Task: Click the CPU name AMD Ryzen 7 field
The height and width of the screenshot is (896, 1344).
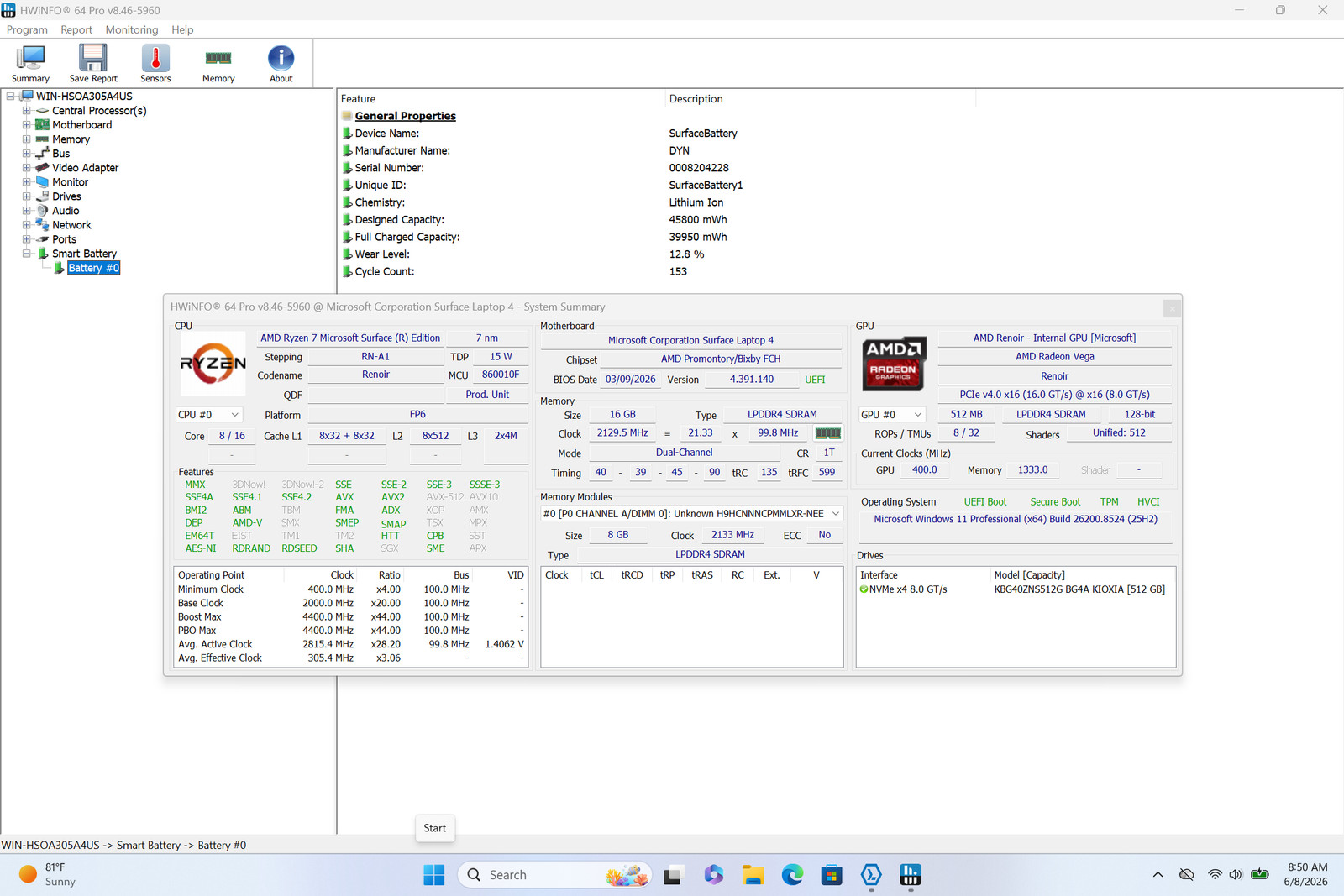Action: pos(350,338)
